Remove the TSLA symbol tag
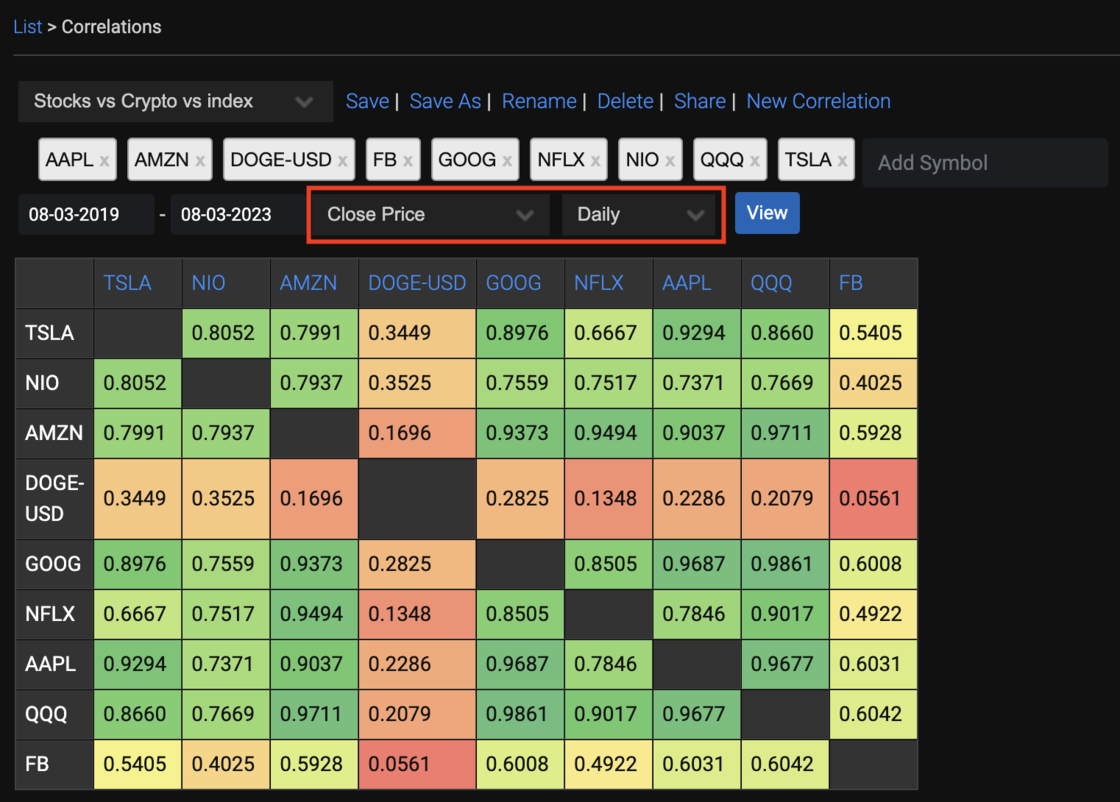This screenshot has width=1120, height=802. pyautogui.click(x=842, y=161)
